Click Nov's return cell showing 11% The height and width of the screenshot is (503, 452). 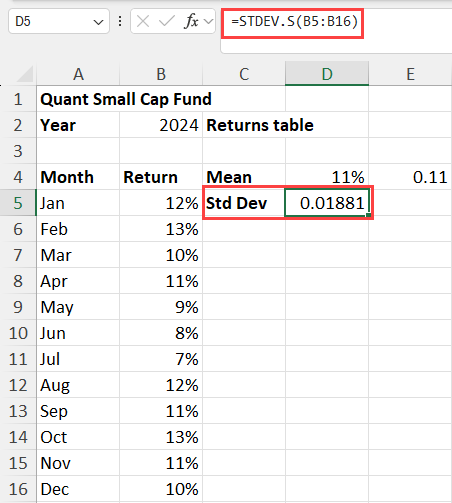click(161, 463)
